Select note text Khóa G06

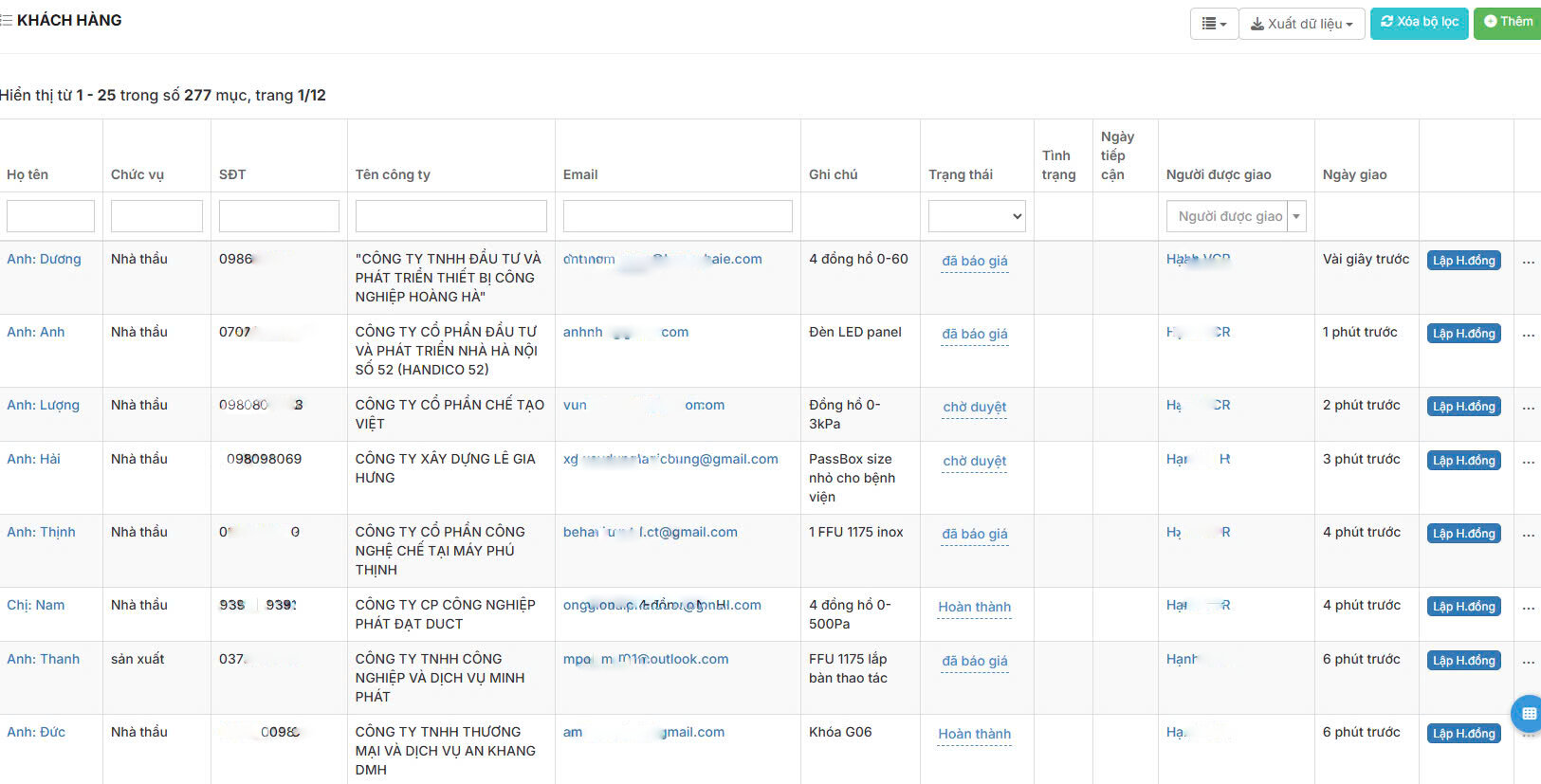[x=840, y=732]
